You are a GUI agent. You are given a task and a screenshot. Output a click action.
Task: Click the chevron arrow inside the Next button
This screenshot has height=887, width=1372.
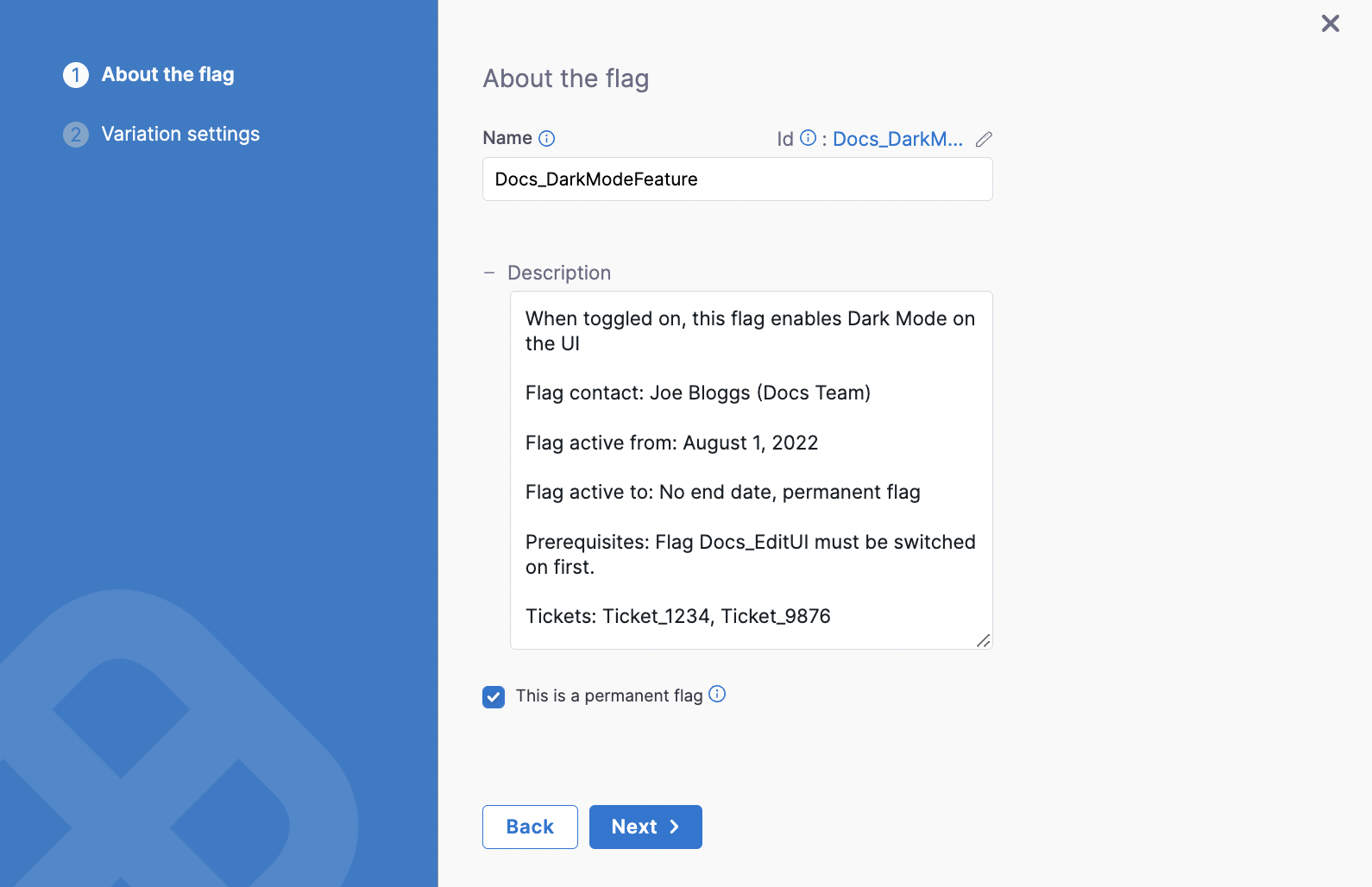point(674,827)
